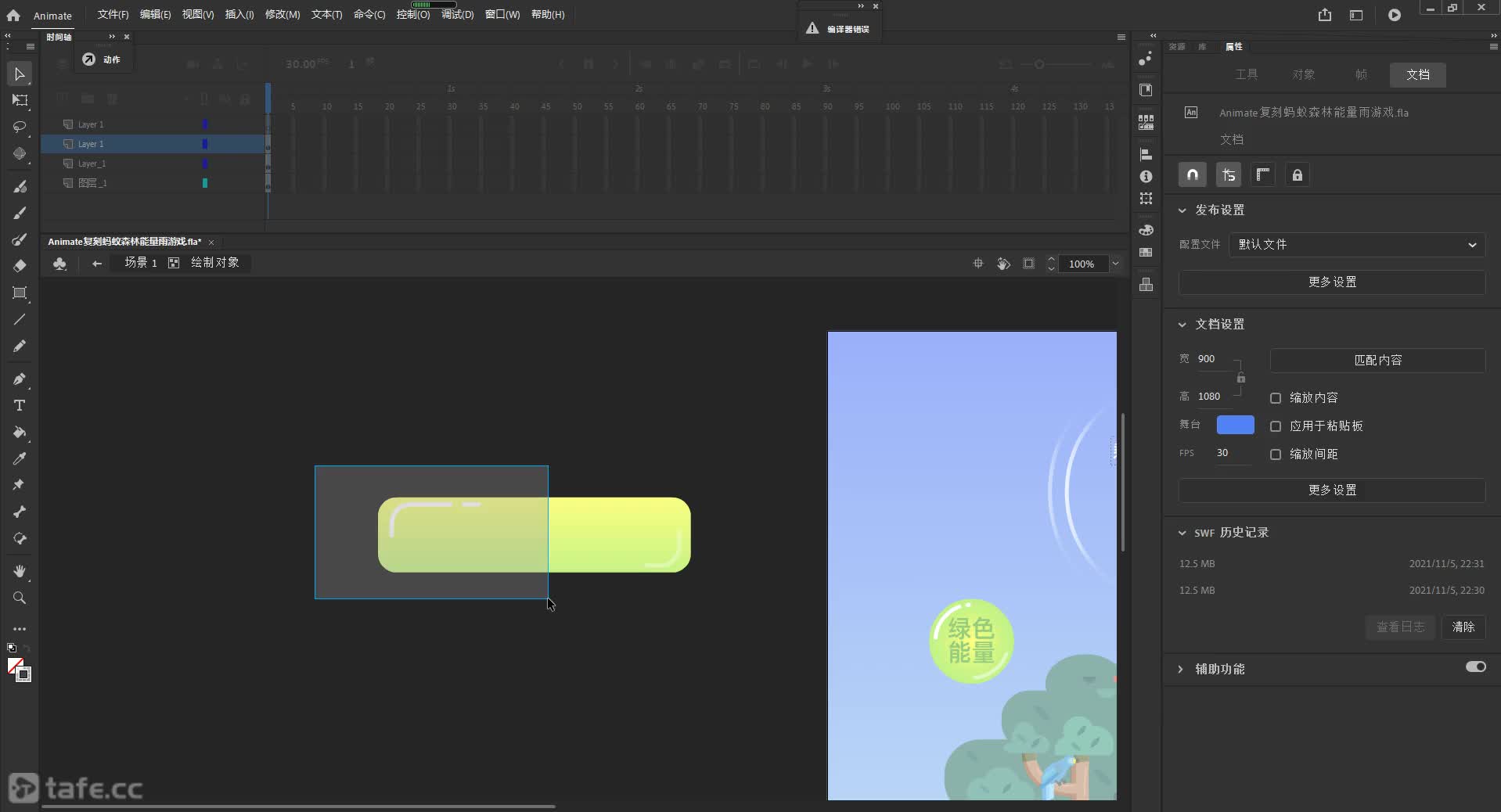The image size is (1501, 812).
Task: Open the 修改(M) menu
Action: click(x=283, y=15)
